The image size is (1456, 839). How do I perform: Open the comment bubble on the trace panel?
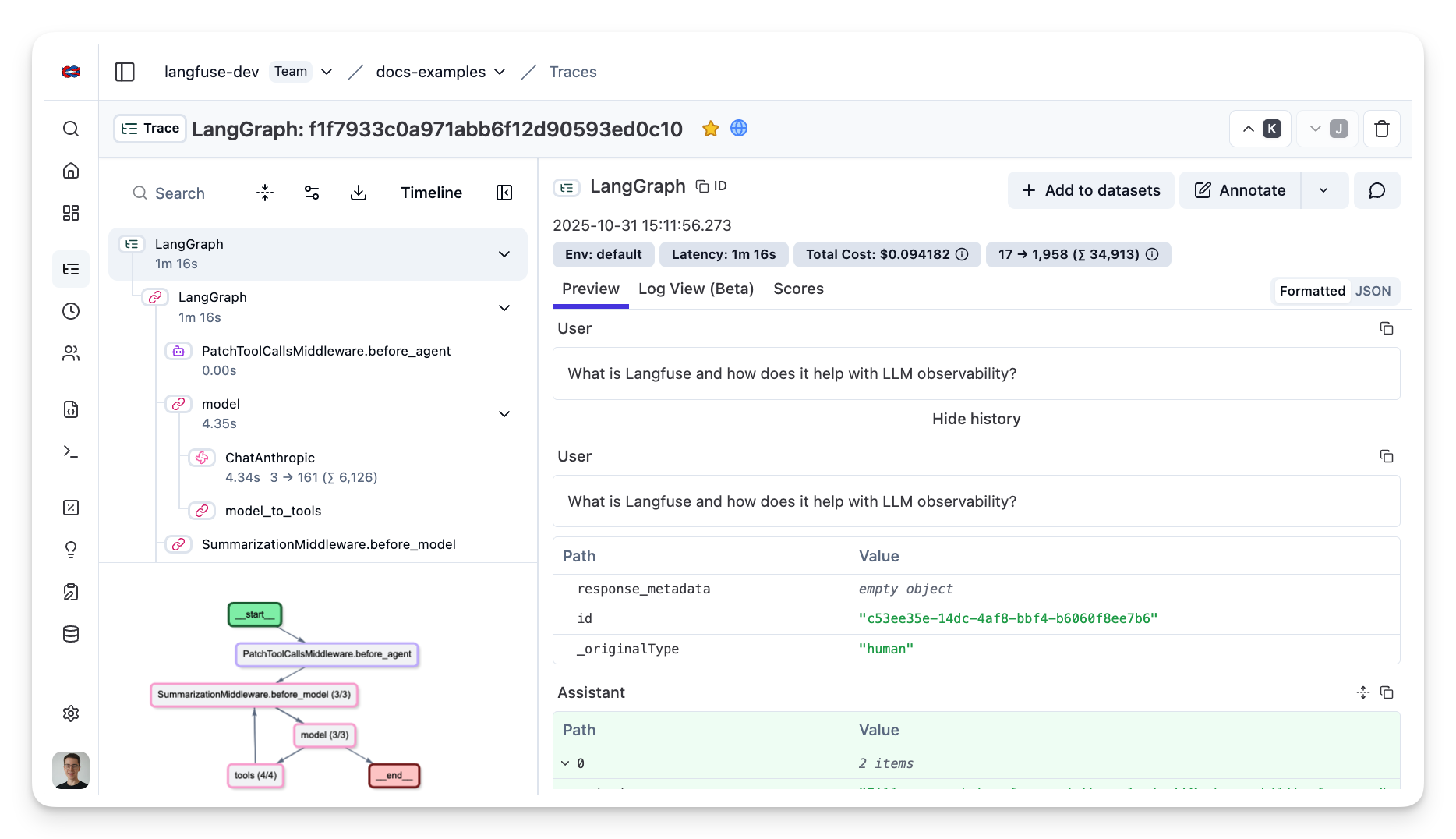[x=1376, y=190]
